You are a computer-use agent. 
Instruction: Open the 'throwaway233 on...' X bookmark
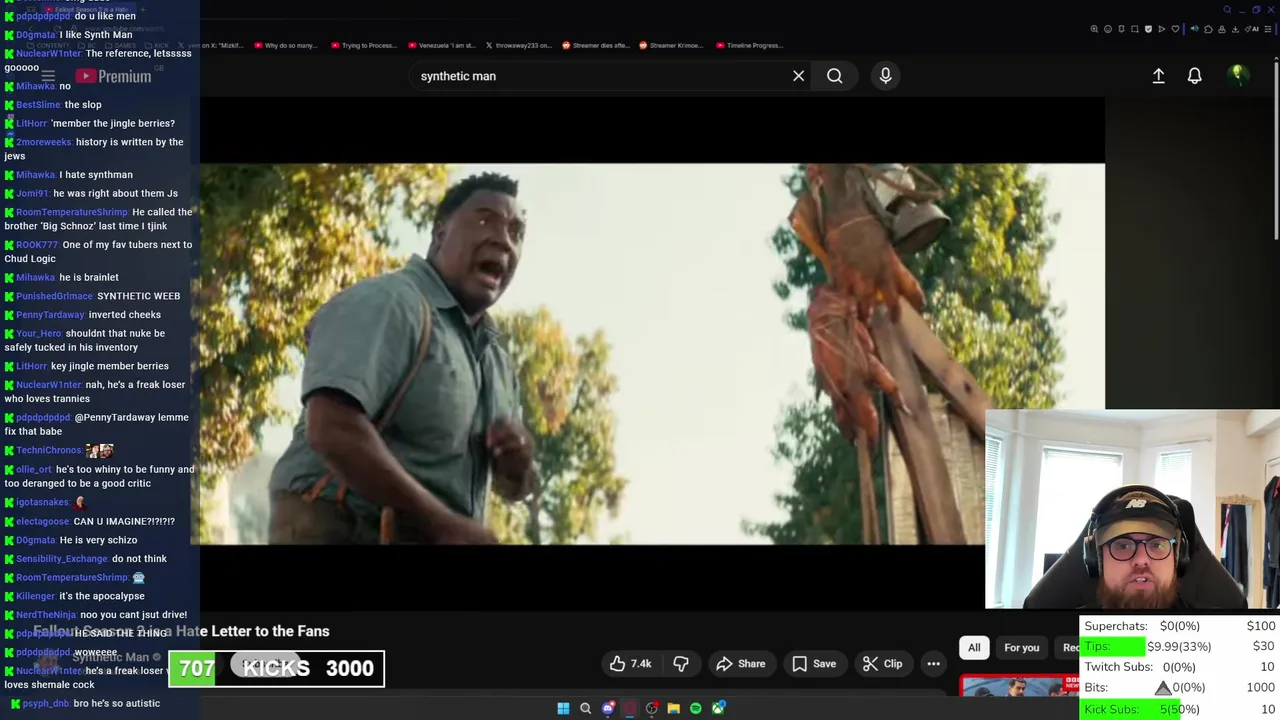[x=518, y=45]
